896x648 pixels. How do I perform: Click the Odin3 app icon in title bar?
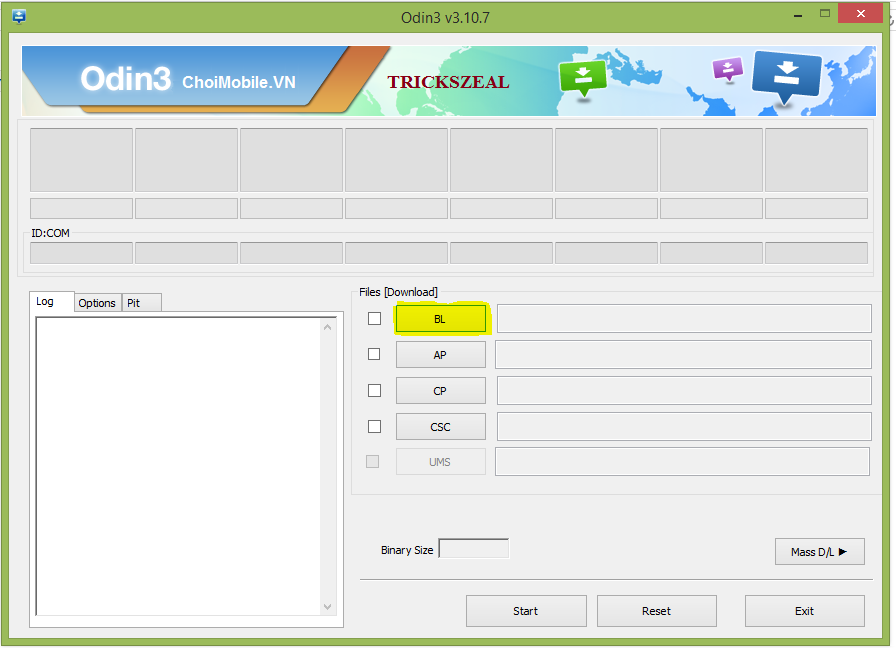pyautogui.click(x=19, y=17)
